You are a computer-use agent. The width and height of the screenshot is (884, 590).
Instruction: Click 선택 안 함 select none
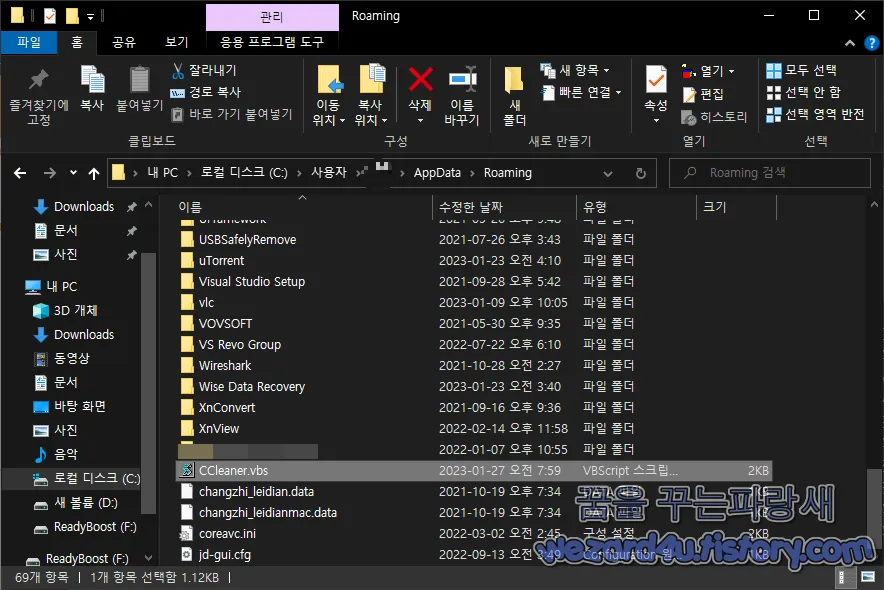coord(803,92)
